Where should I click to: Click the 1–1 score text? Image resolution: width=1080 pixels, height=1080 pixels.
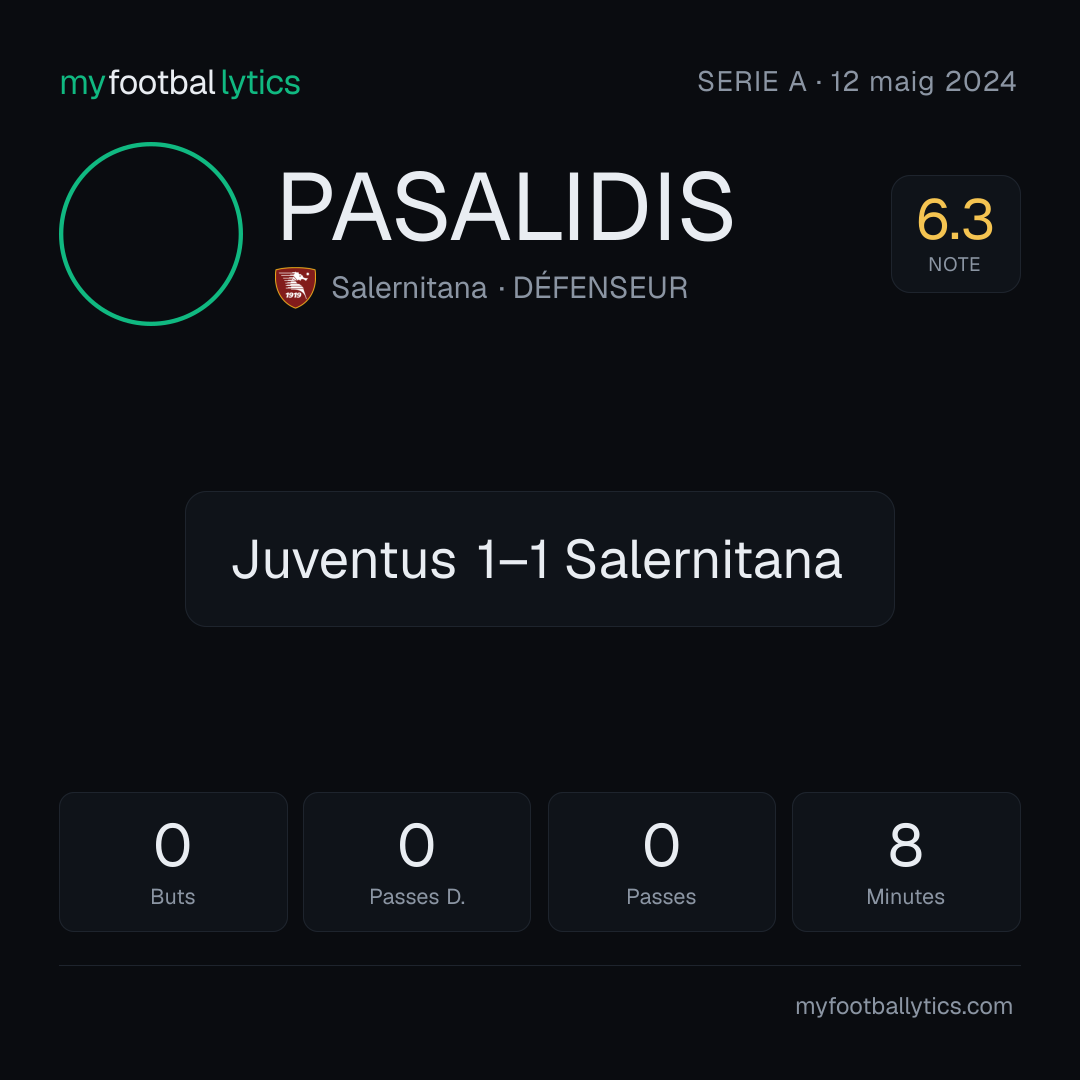point(512,559)
